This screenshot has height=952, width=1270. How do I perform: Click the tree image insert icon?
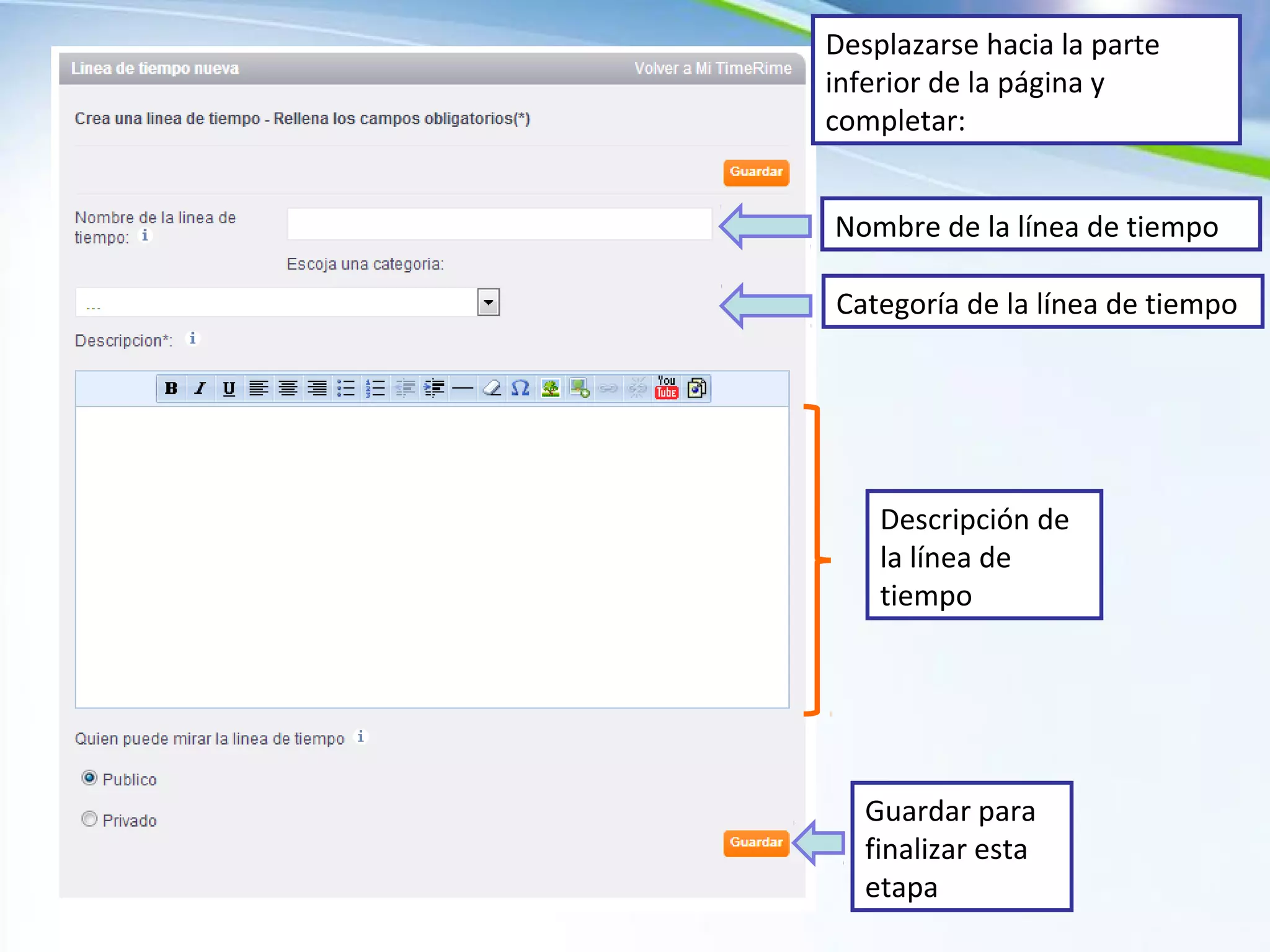point(550,389)
